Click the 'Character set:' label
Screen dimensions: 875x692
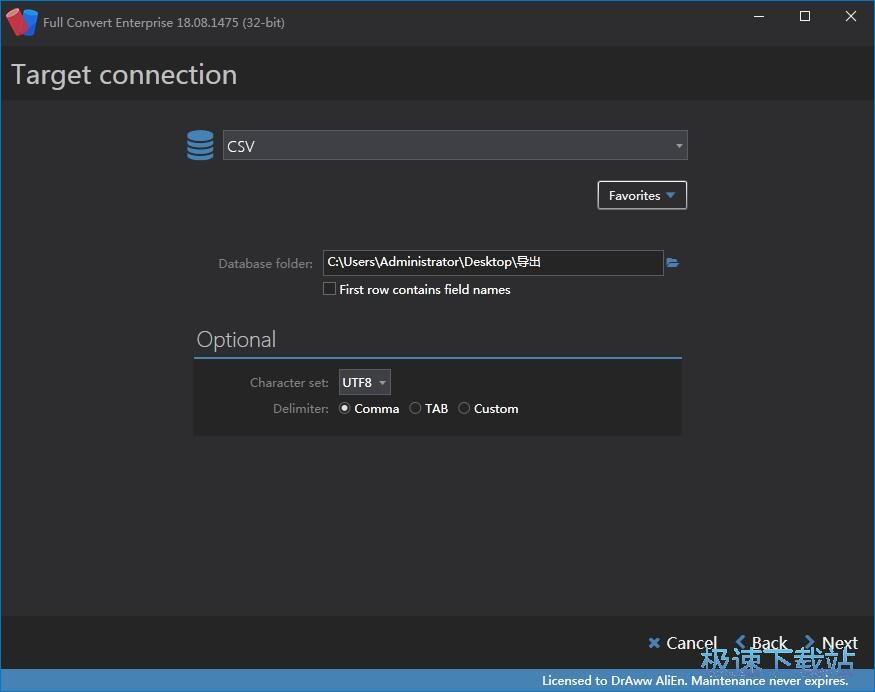(289, 382)
